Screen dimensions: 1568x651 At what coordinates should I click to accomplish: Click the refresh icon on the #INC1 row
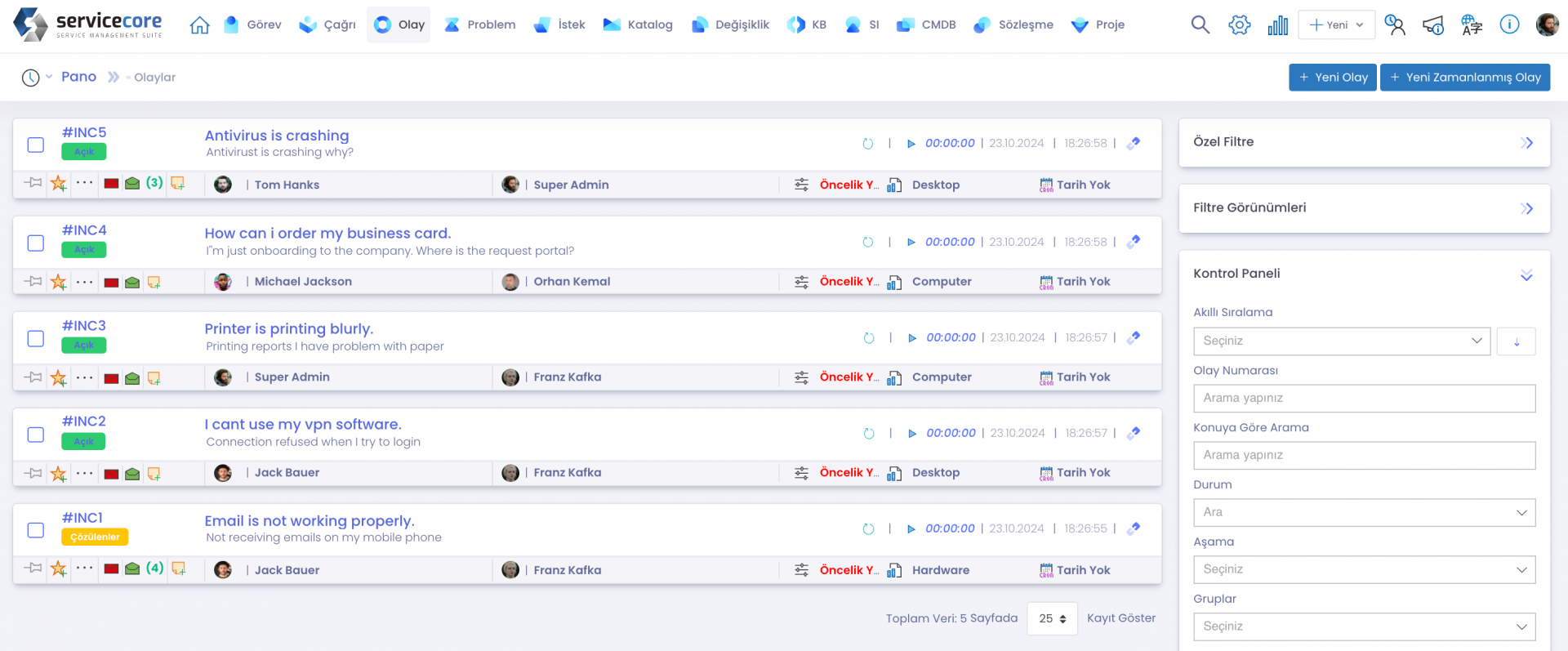(x=868, y=529)
